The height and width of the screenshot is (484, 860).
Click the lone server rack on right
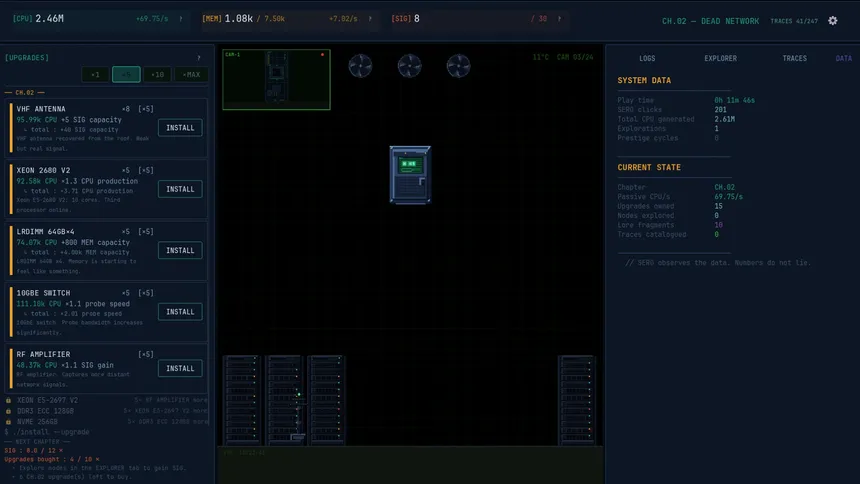click(576, 401)
